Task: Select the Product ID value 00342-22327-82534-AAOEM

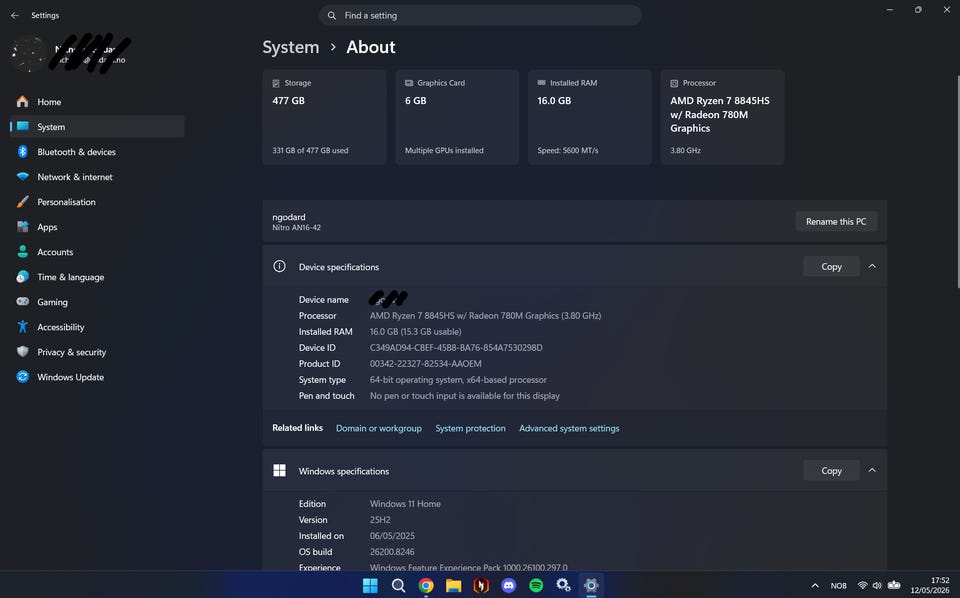Action: point(426,364)
